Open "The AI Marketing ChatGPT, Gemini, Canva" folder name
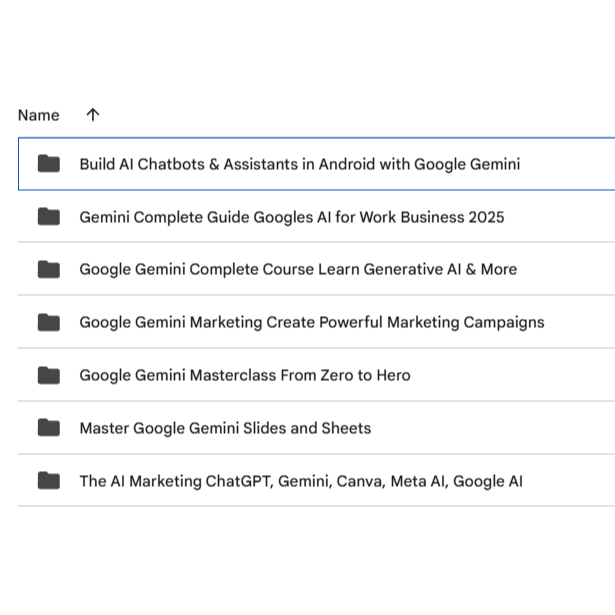 pyautogui.click(x=300, y=481)
